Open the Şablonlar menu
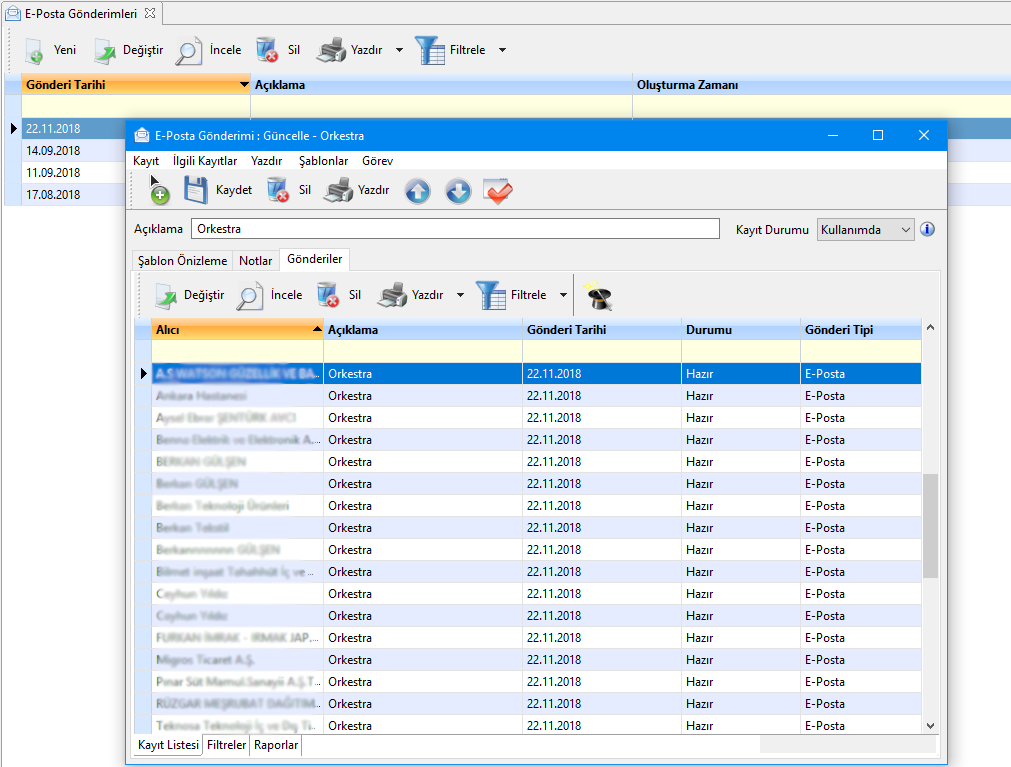Screen dimensions: 1011x767 pyautogui.click(x=323, y=161)
